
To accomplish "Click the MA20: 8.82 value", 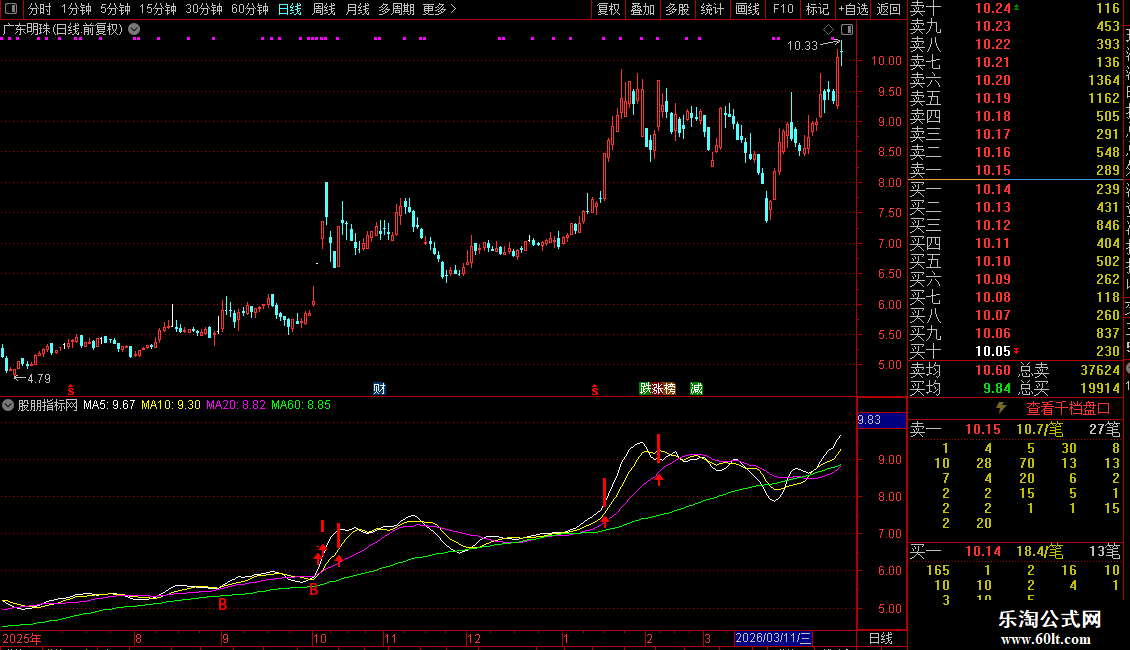I will [x=236, y=405].
